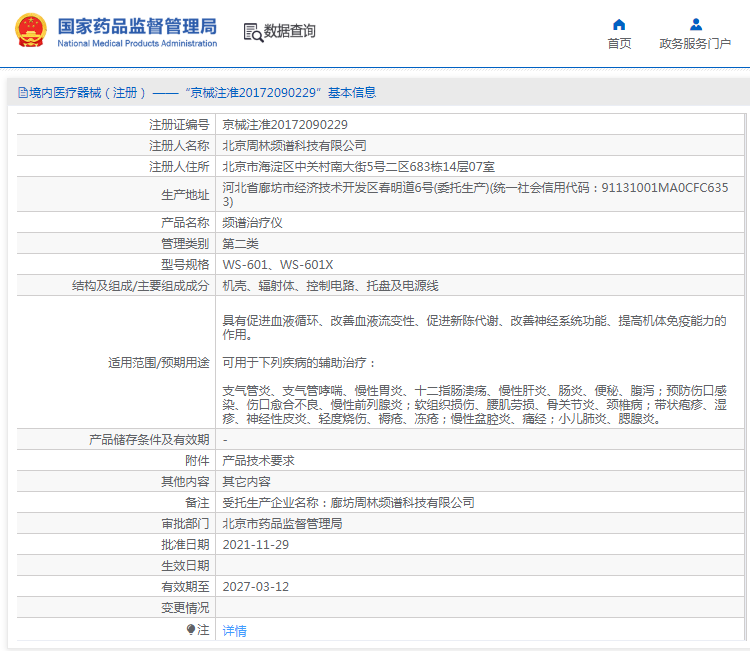Select 受托生产企业名称 remark text
Screen dimensions: 750x651
[348, 503]
